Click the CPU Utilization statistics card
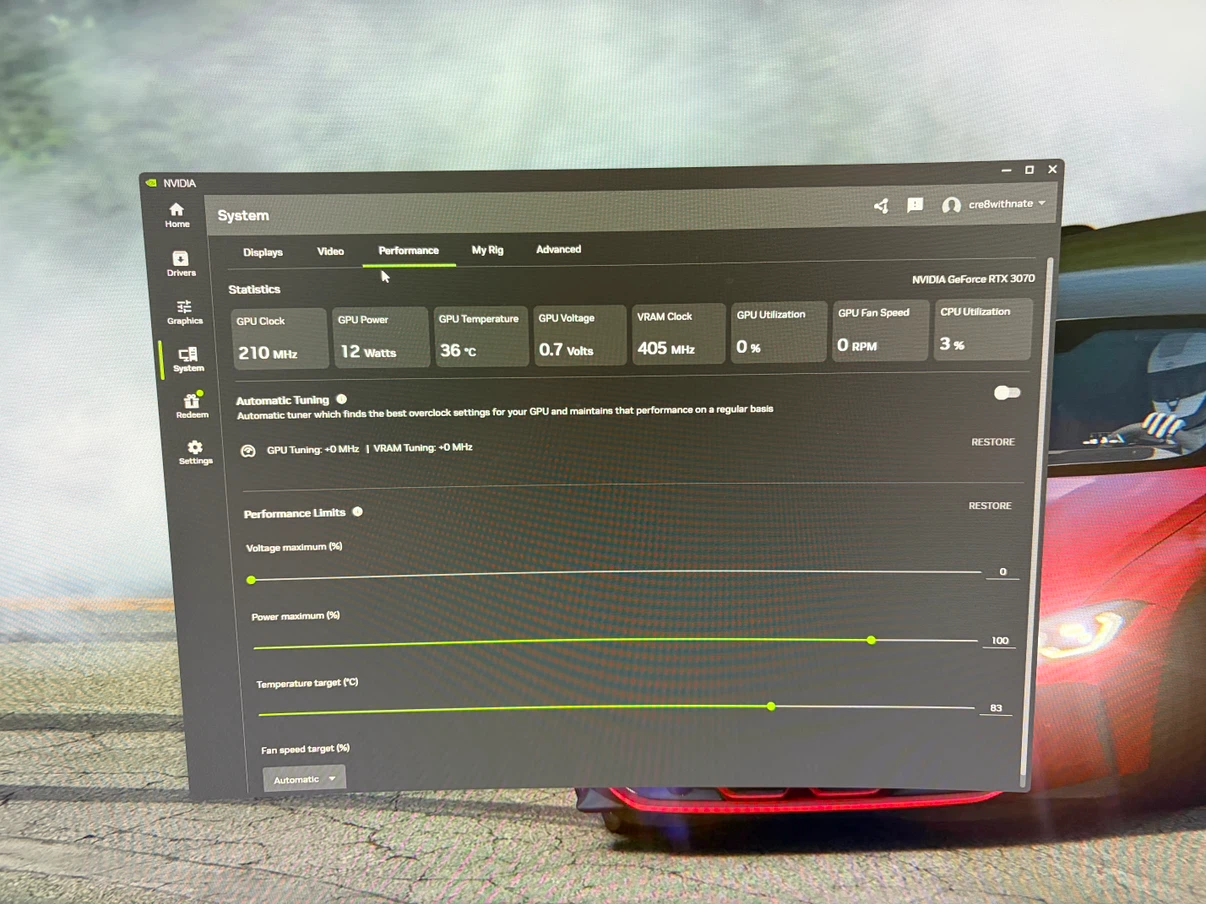Image resolution: width=1206 pixels, height=904 pixels. [x=983, y=329]
